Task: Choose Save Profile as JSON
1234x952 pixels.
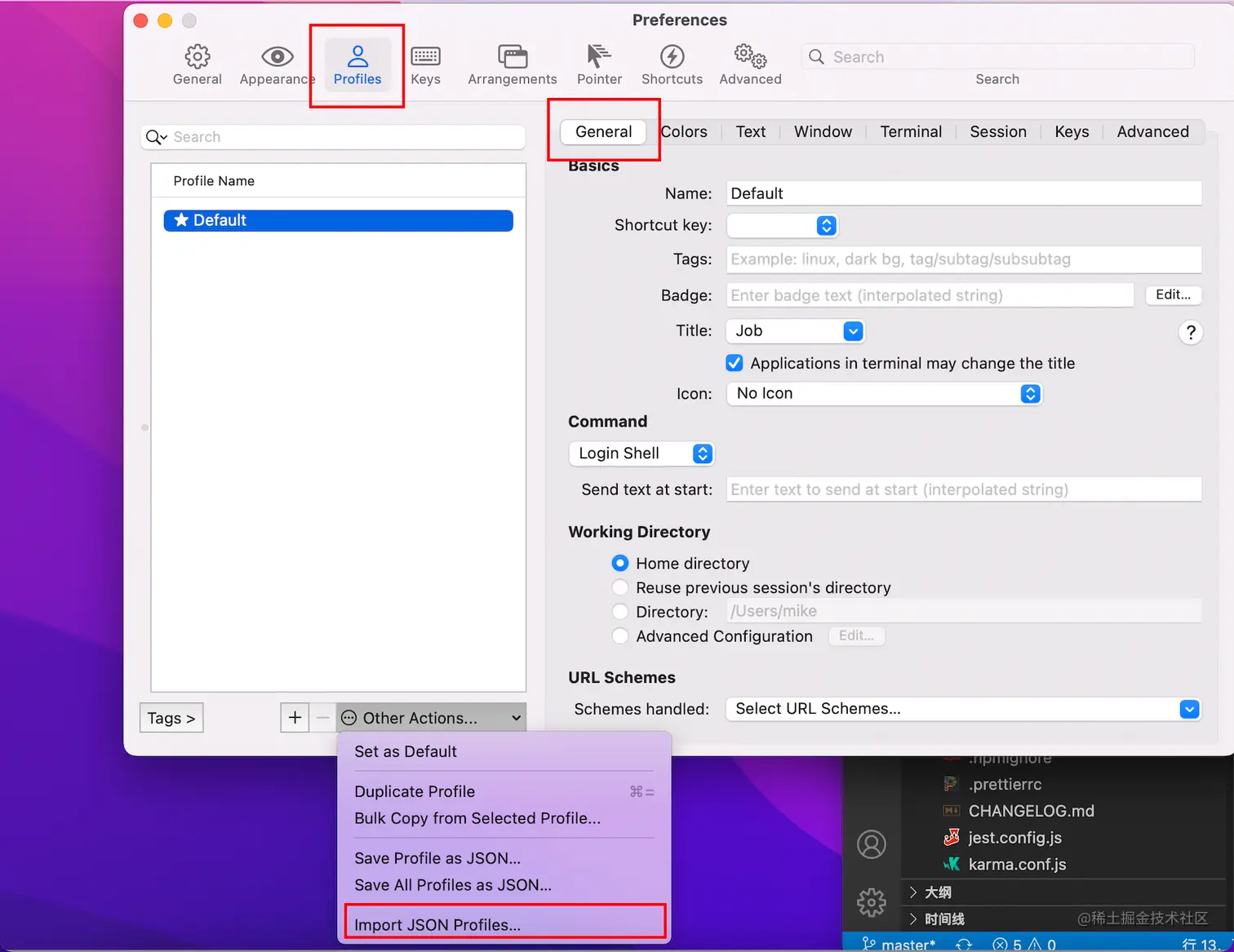Action: [x=504, y=858]
